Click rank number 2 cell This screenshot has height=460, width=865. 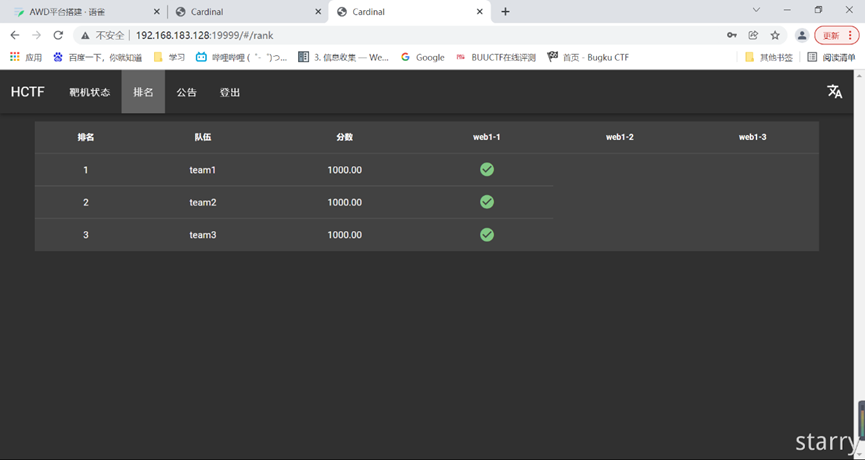pos(86,202)
